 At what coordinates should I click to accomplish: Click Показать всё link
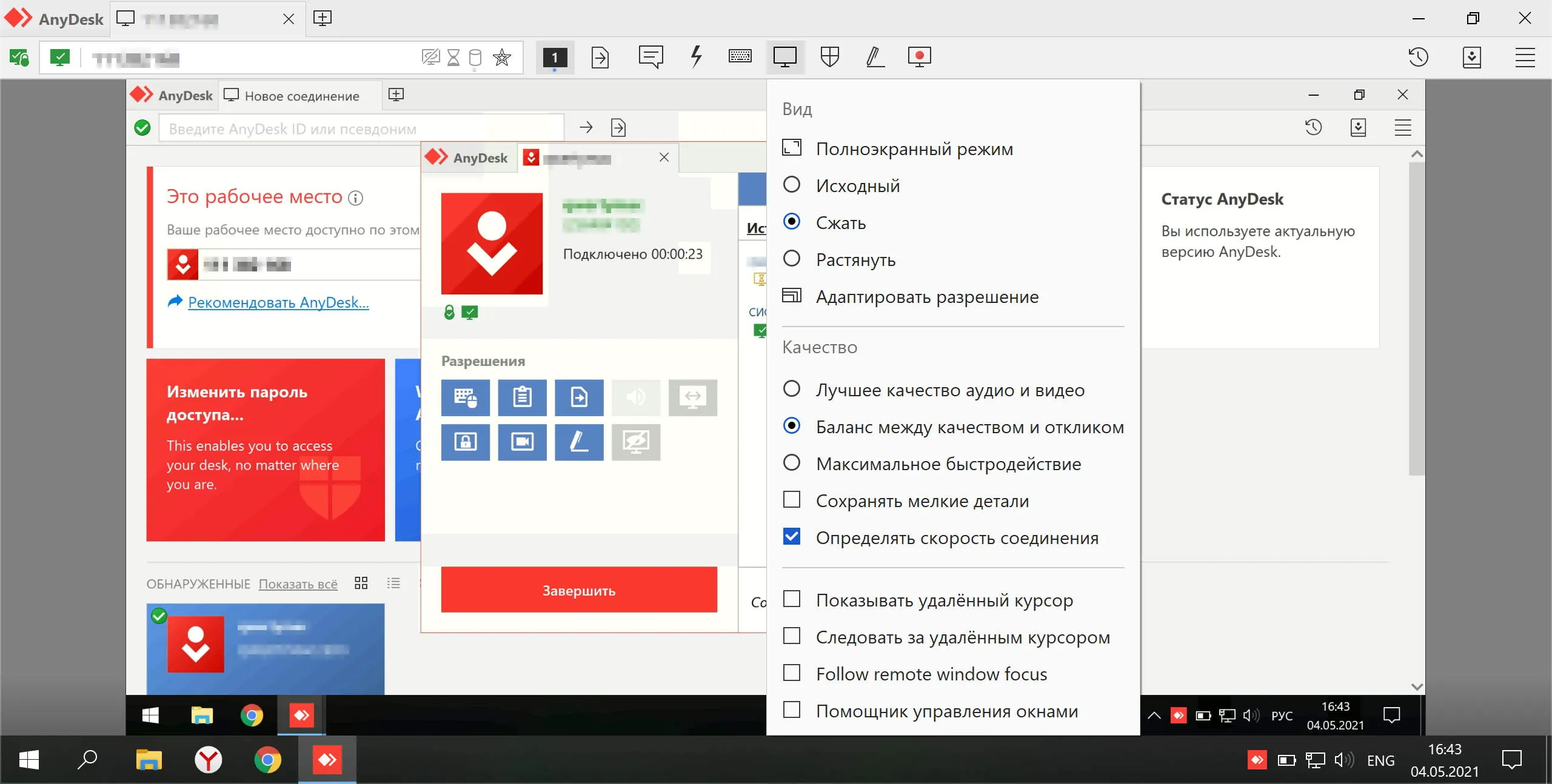point(298,583)
